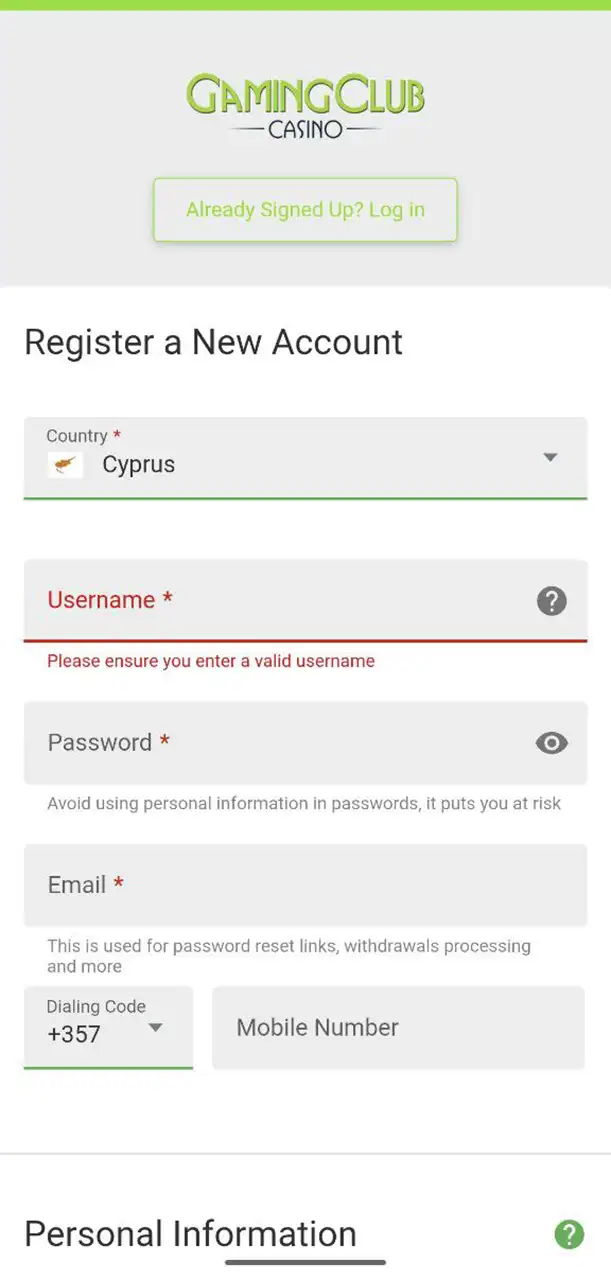
Task: Click the invalid username error message
Action: [211, 661]
